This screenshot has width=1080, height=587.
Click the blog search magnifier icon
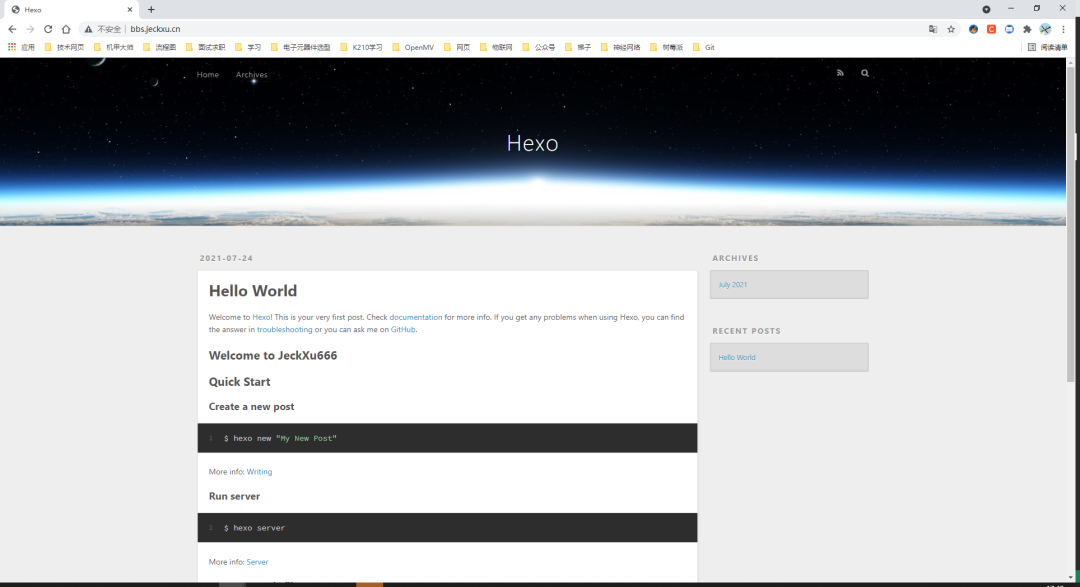[x=864, y=73]
